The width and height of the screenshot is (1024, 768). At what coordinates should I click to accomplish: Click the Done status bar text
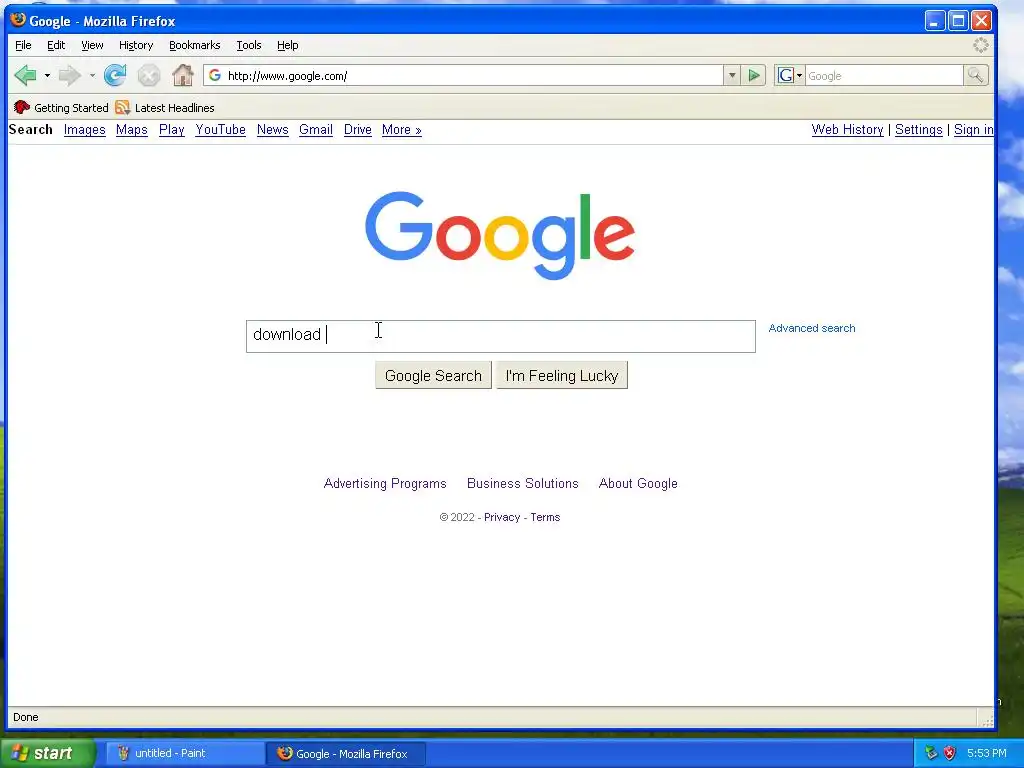(x=25, y=717)
